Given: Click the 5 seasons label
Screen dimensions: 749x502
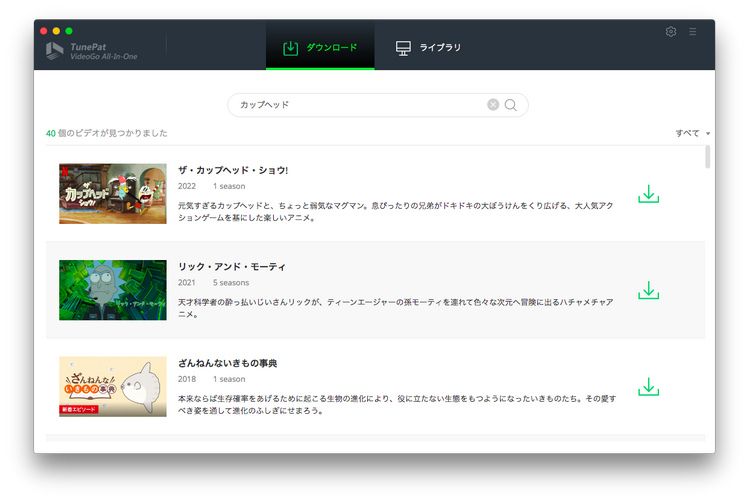Looking at the screenshot, I should click(231, 283).
